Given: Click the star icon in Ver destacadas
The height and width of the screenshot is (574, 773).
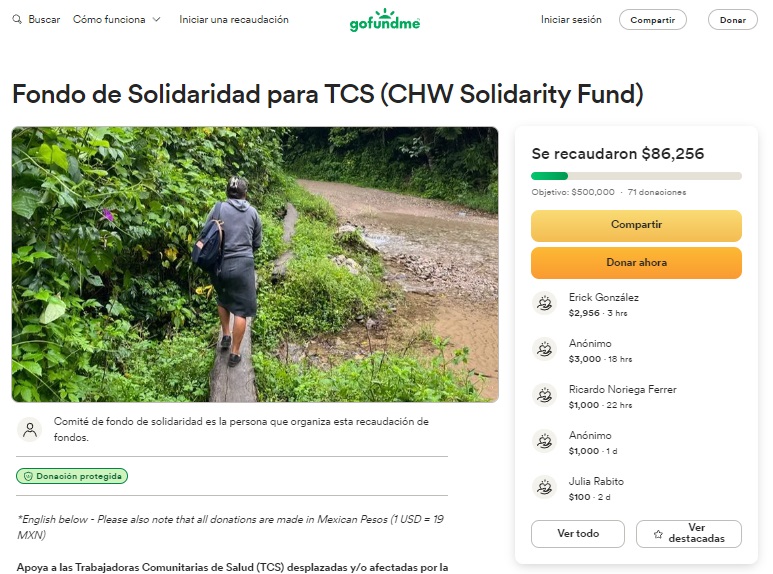Looking at the screenshot, I should coord(658,534).
